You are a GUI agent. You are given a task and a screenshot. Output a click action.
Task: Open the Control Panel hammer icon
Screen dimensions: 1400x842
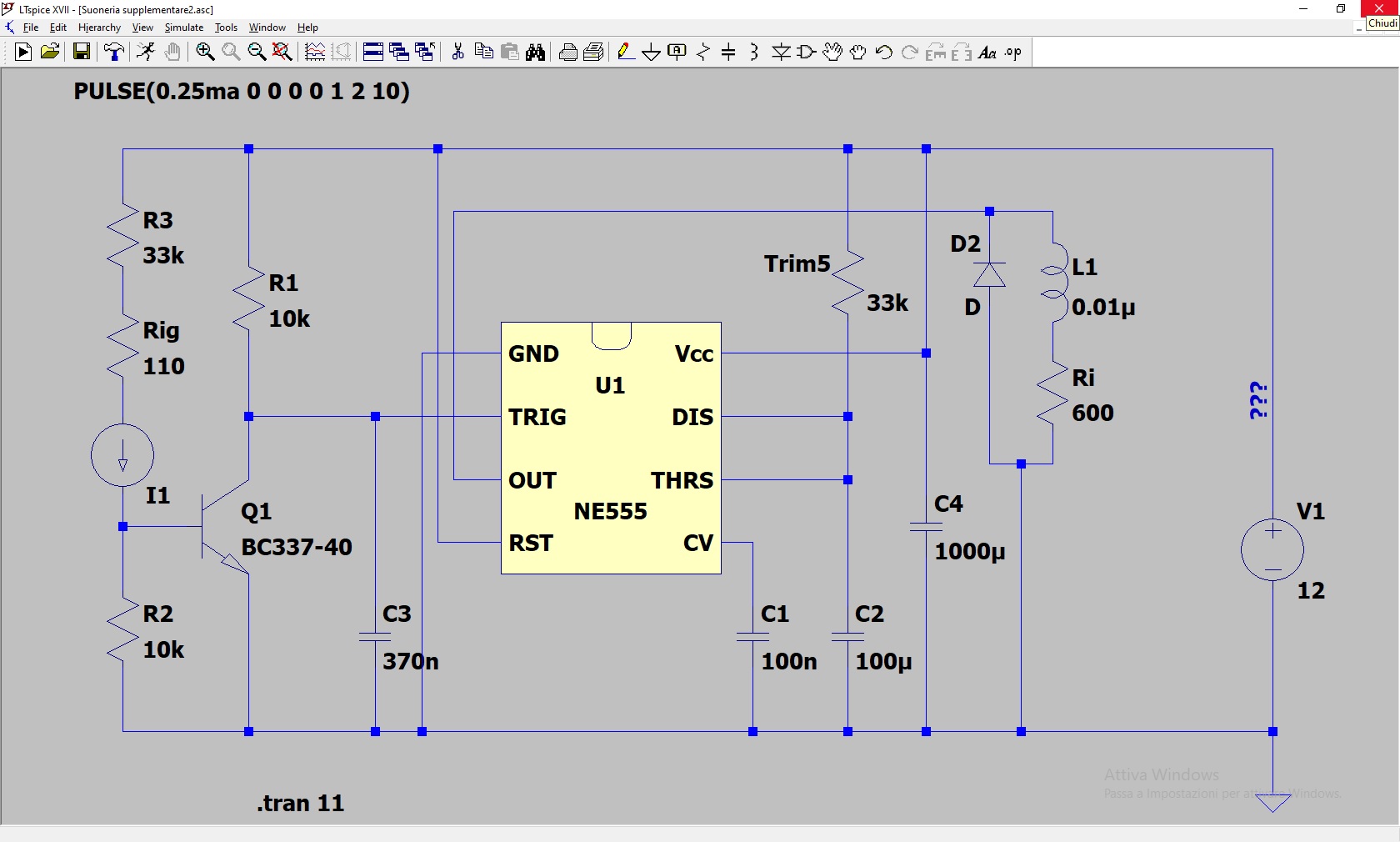pyautogui.click(x=114, y=53)
